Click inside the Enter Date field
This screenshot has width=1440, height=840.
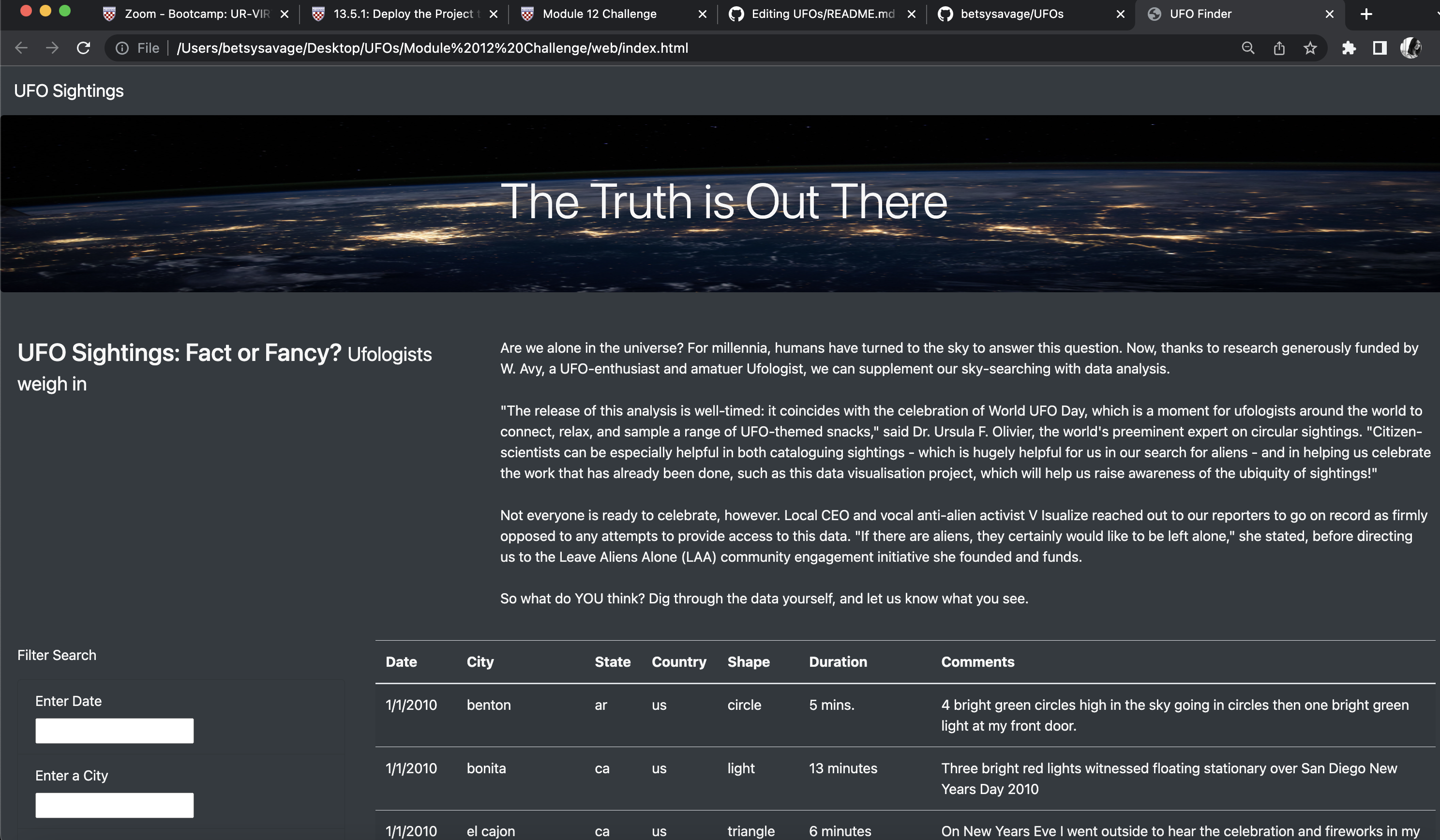[x=114, y=730]
